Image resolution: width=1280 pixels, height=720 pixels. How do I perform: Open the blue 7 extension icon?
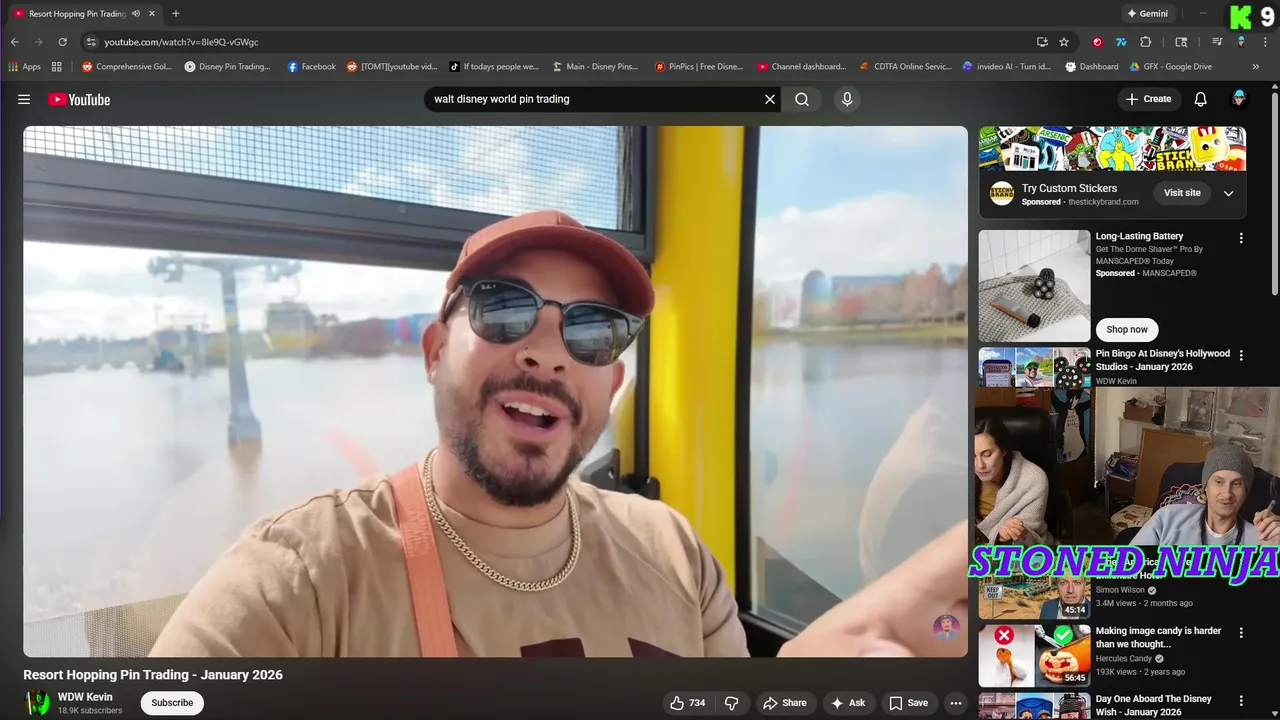click(x=1121, y=42)
